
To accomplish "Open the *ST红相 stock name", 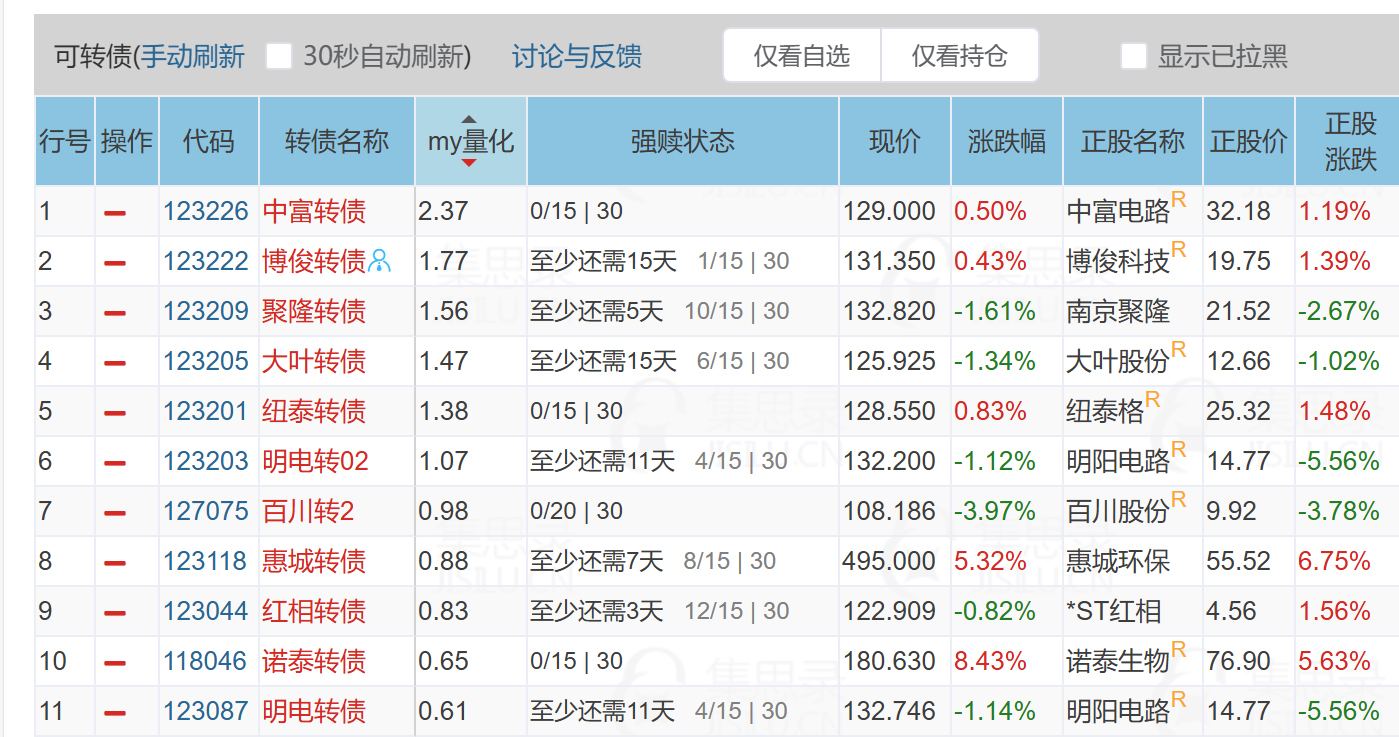I will point(1114,611).
